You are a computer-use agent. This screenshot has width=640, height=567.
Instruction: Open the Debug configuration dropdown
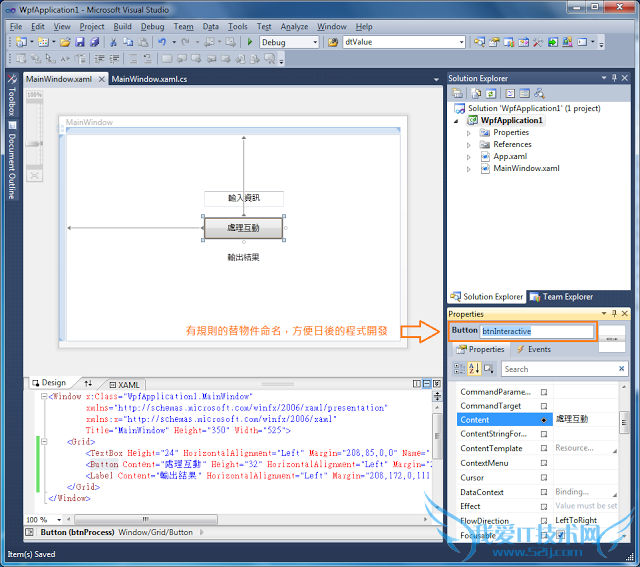pos(314,43)
